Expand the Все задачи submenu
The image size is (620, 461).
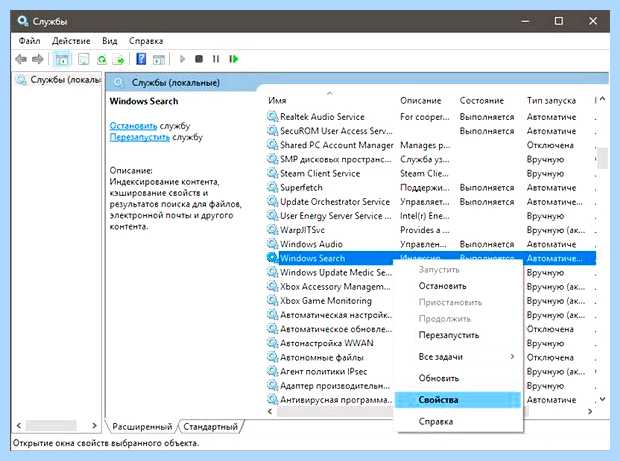pyautogui.click(x=458, y=357)
